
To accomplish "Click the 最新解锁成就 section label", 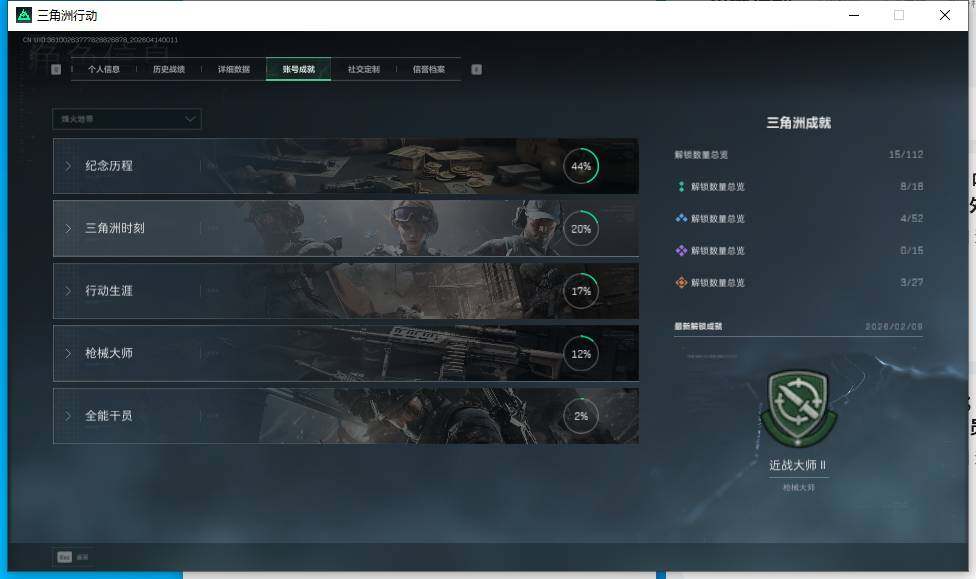I will pyautogui.click(x=698, y=326).
